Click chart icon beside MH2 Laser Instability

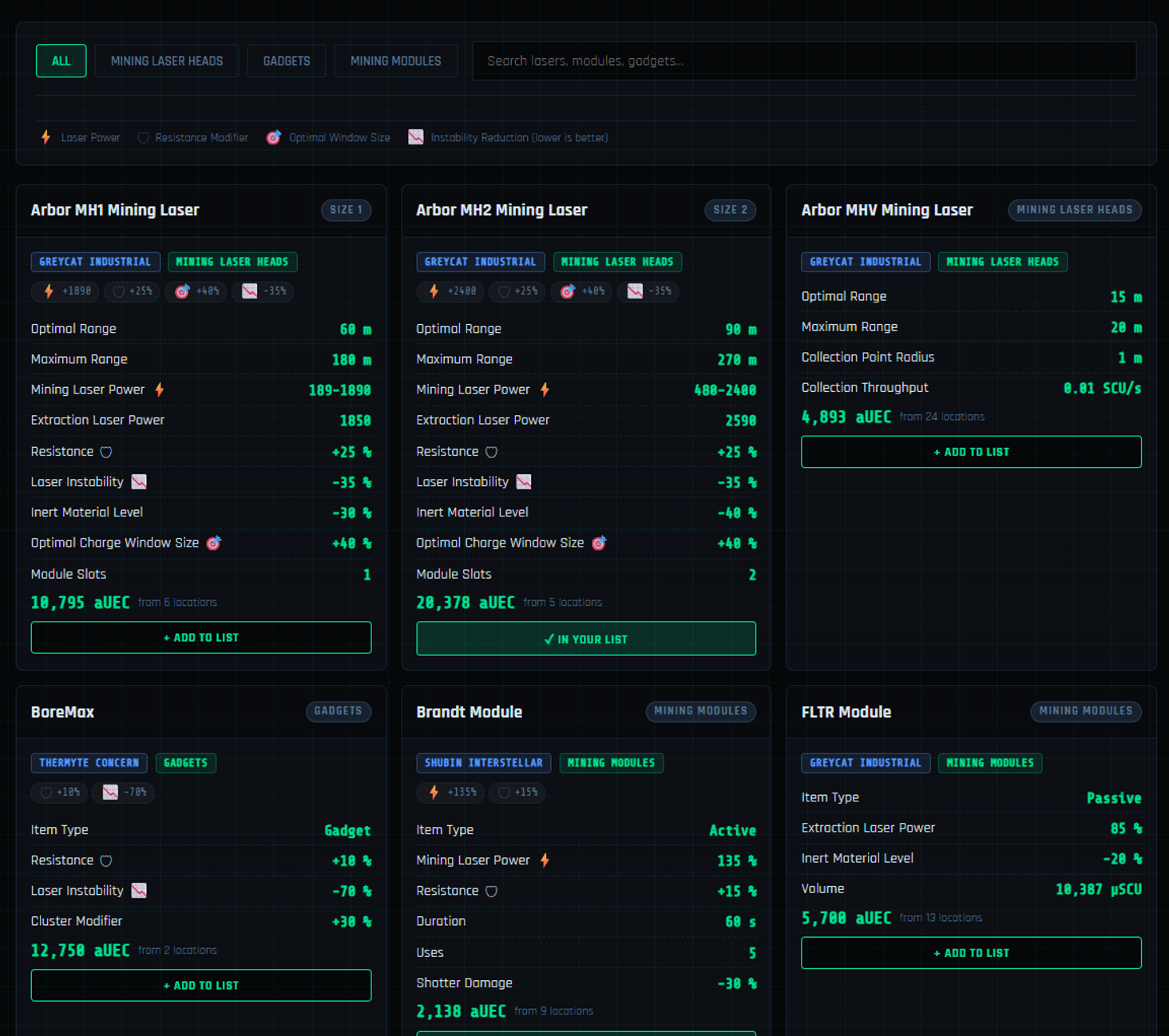tap(524, 482)
